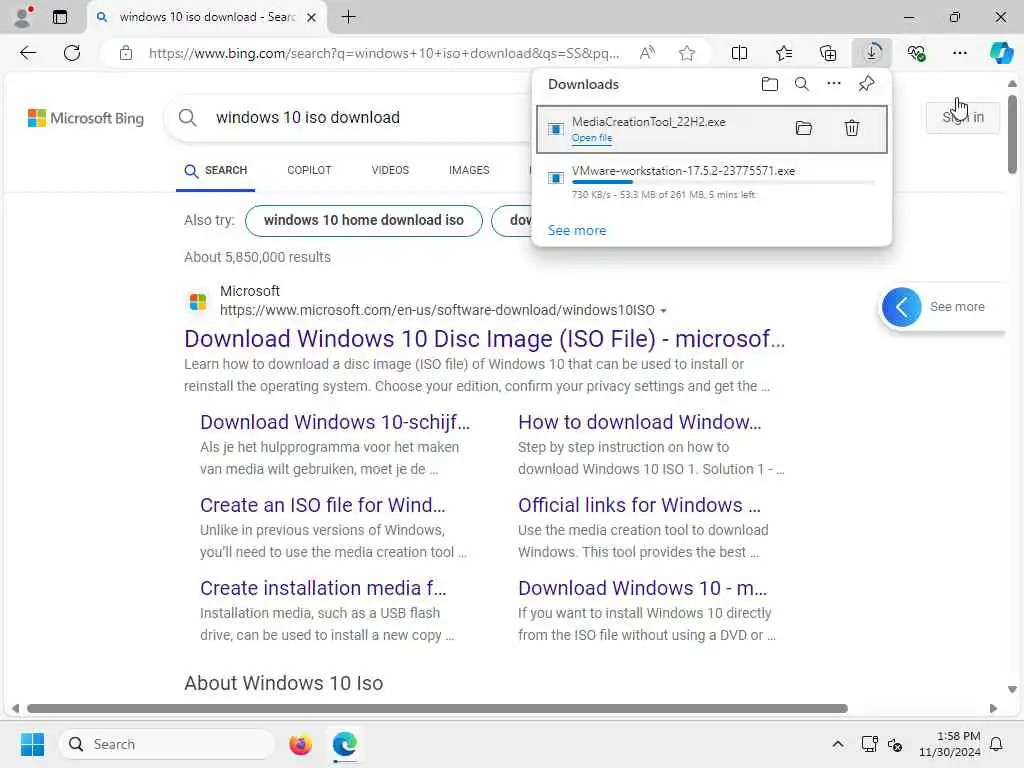Screen dimensions: 1024x768
Task: Open the clock showing 1:58 PM
Action: (x=950, y=744)
